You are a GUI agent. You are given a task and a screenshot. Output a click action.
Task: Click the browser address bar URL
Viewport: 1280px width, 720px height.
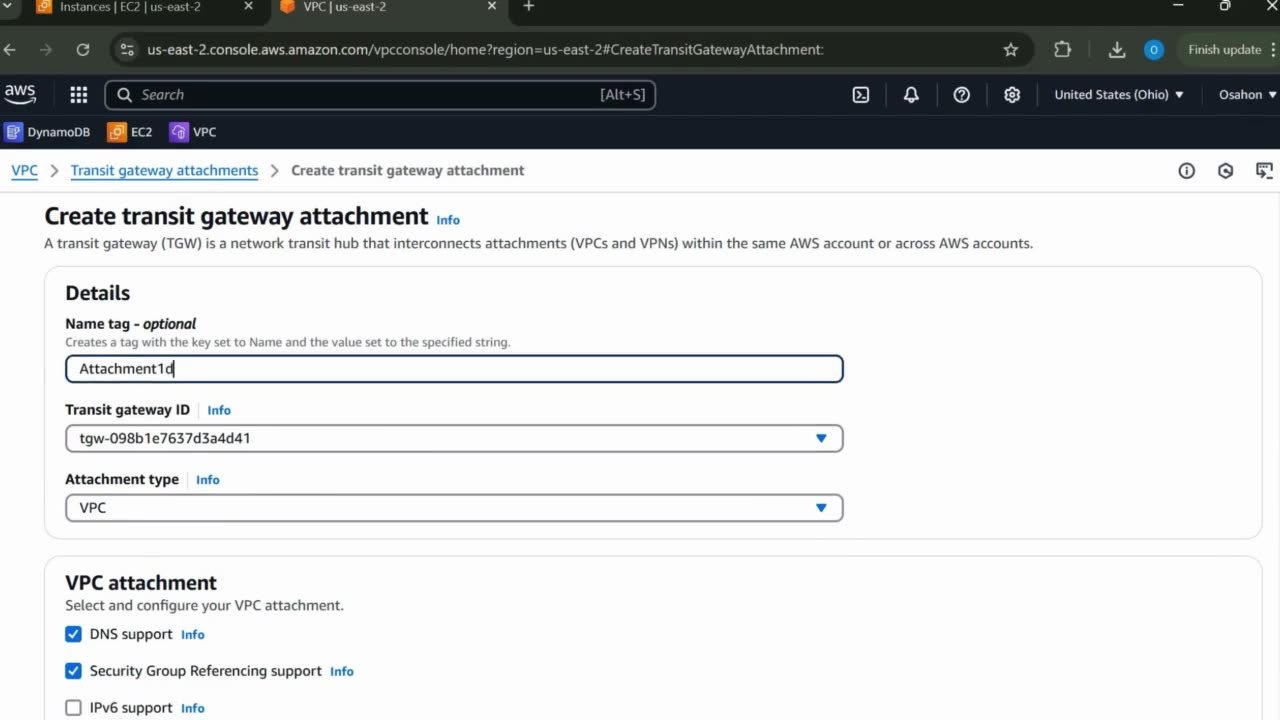pyautogui.click(x=485, y=49)
